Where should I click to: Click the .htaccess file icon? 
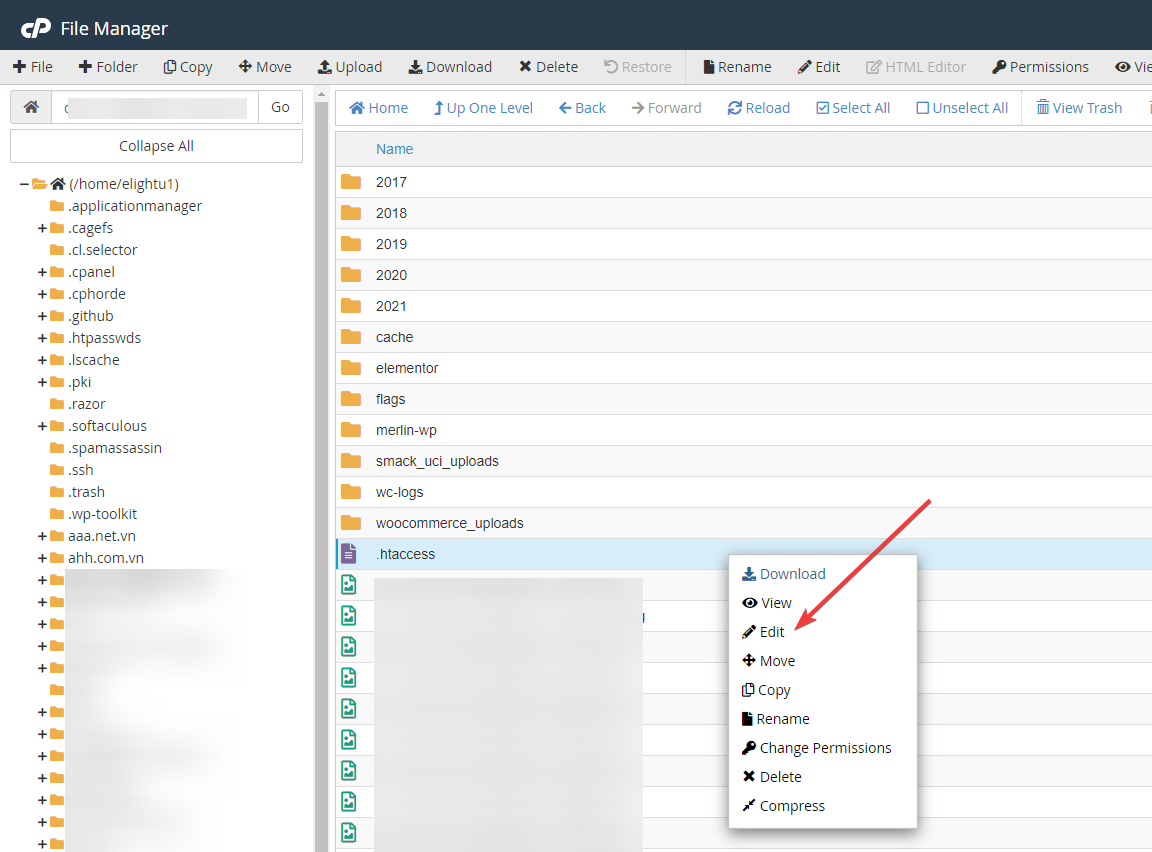click(x=349, y=554)
